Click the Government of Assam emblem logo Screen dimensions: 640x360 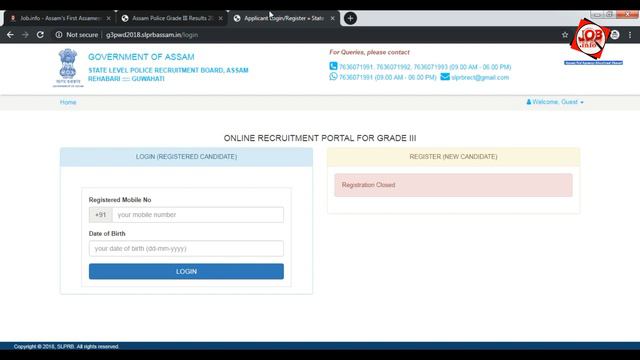pos(68,68)
